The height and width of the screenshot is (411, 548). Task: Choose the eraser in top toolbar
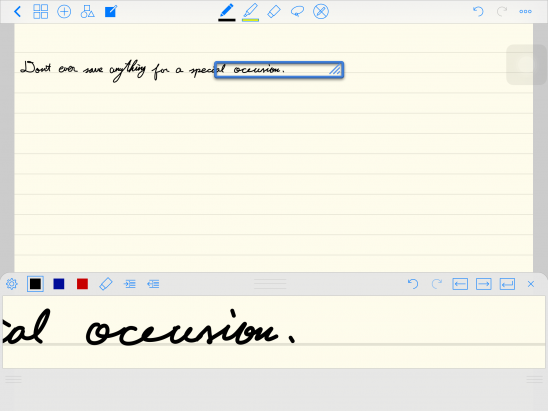(x=274, y=12)
